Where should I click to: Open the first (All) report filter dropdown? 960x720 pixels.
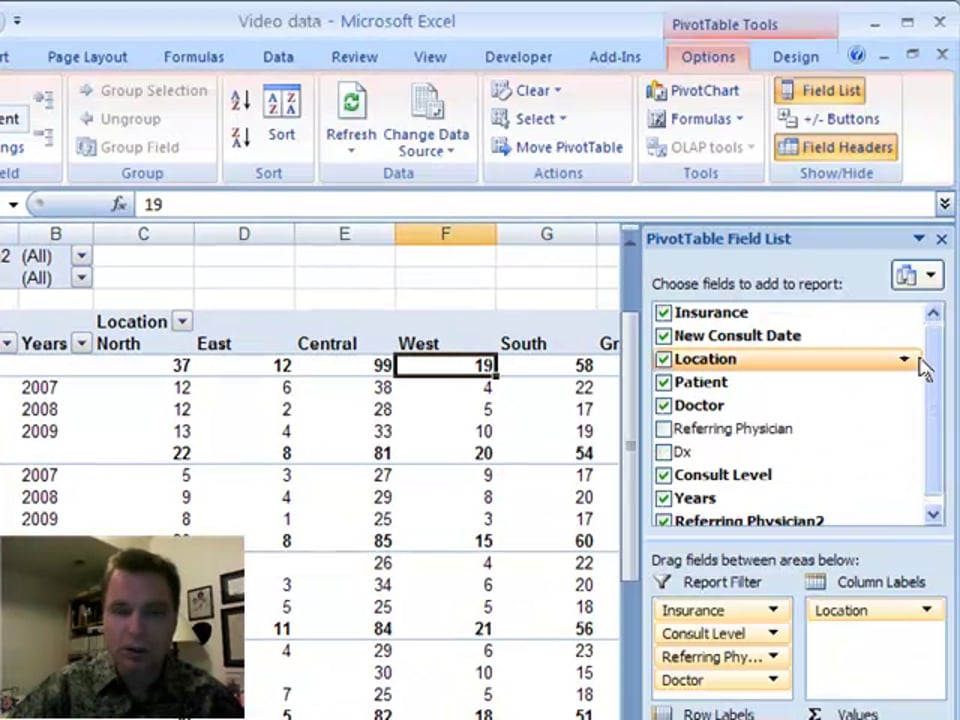tap(81, 255)
